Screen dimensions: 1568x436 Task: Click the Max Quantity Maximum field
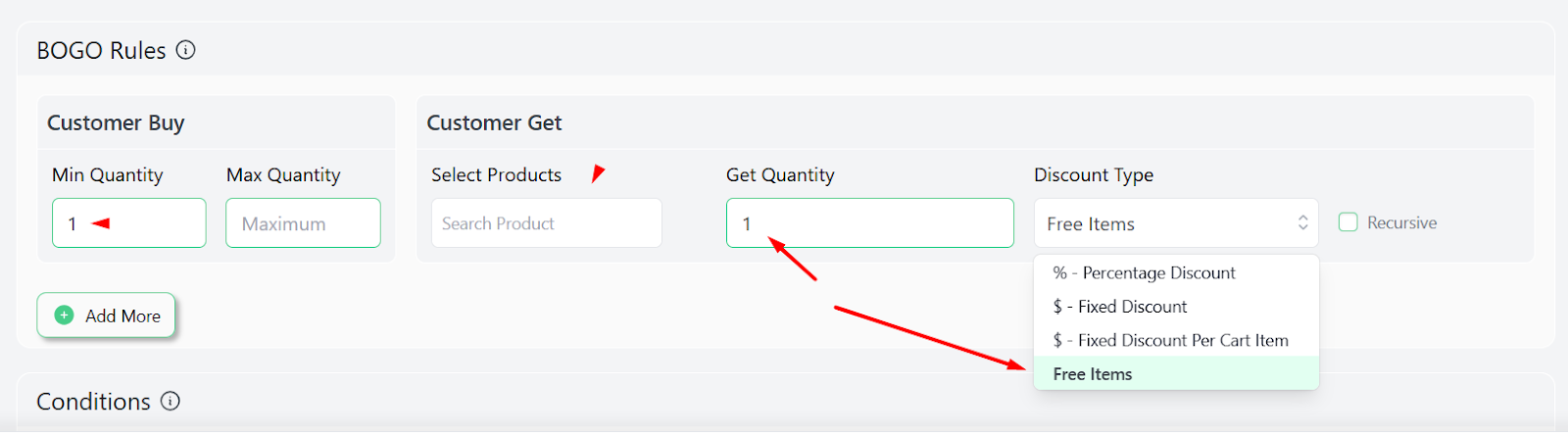(303, 222)
